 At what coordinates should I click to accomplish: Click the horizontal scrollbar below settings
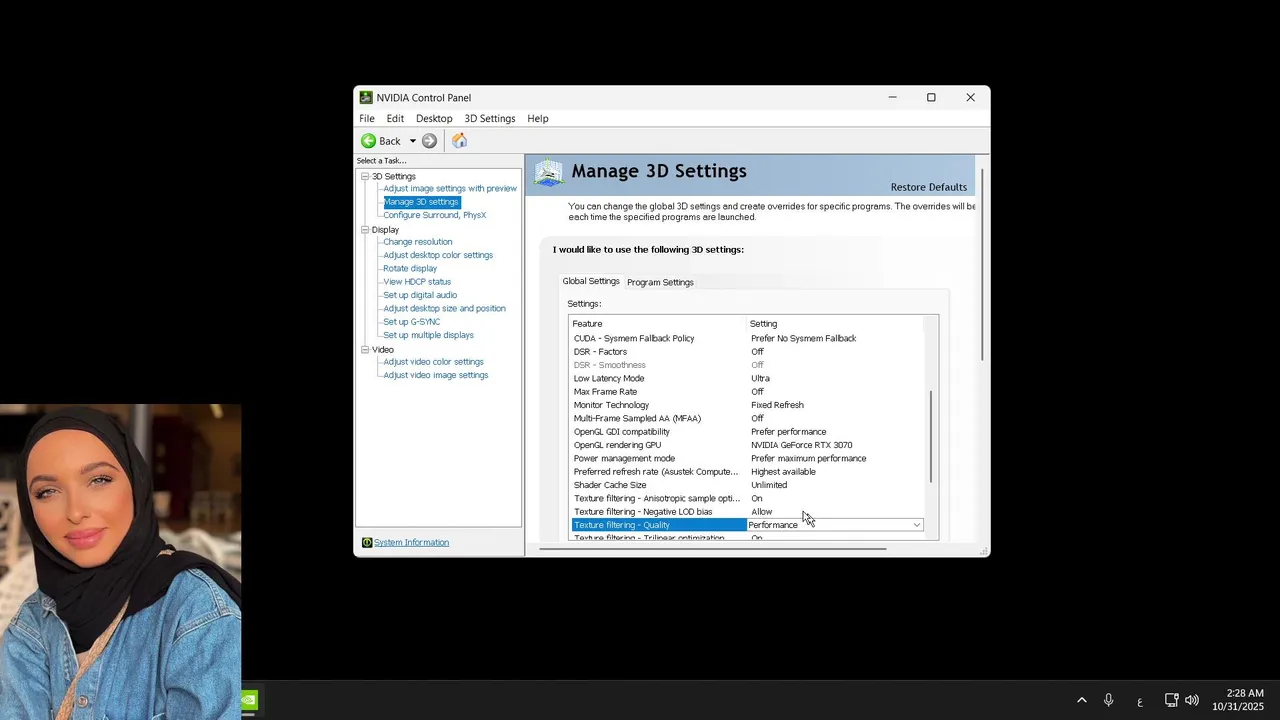coord(712,548)
